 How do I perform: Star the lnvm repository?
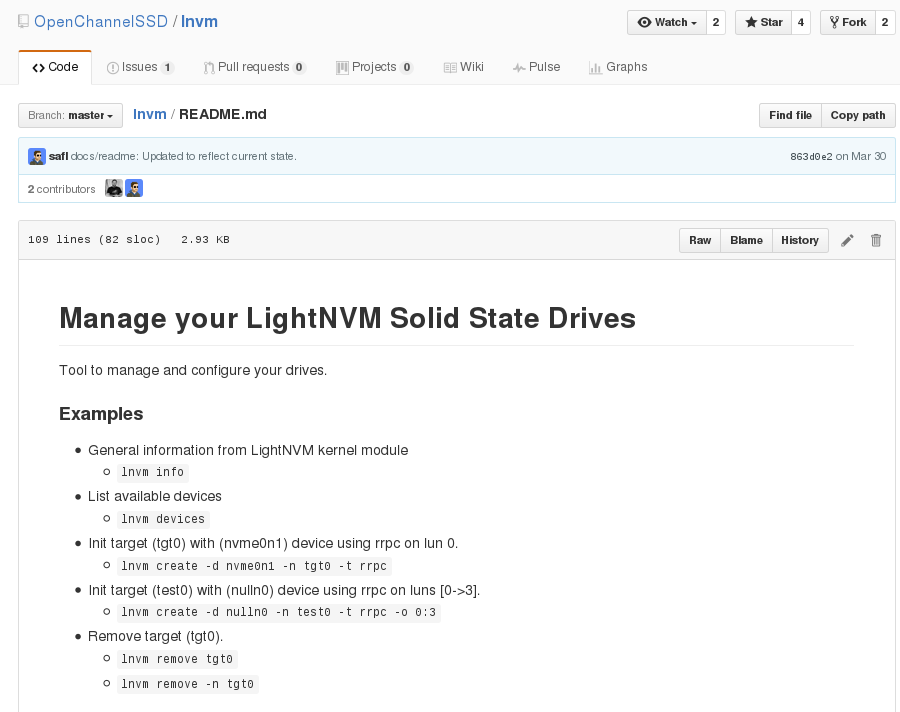763,22
